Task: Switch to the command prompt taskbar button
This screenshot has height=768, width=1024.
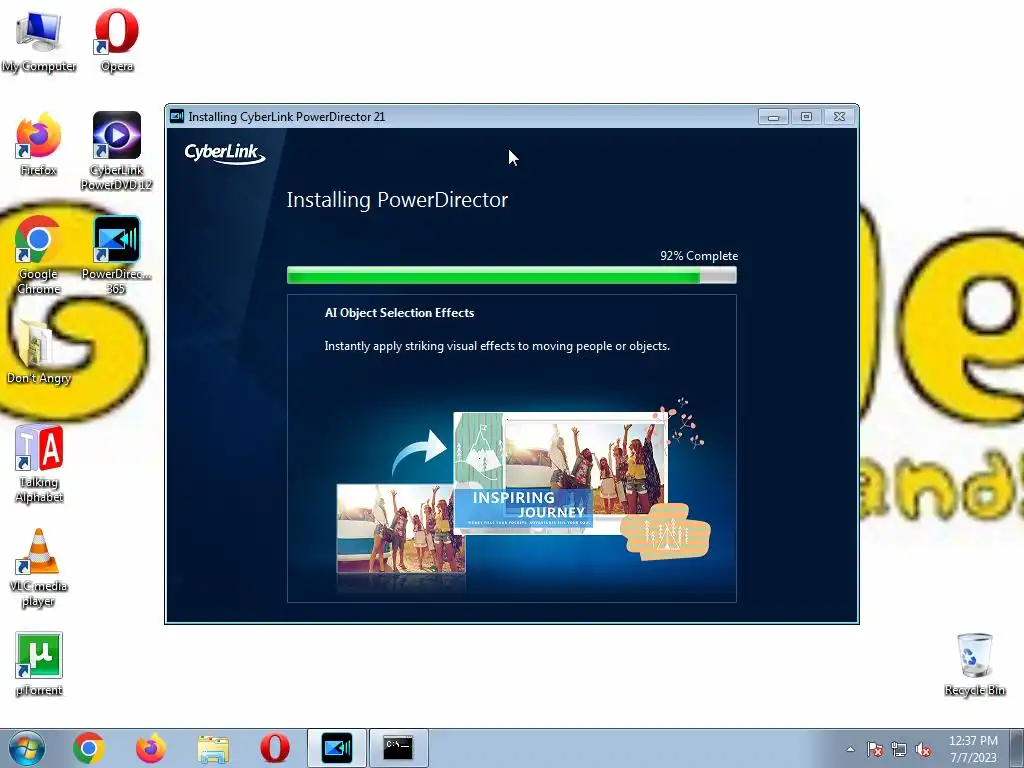Action: pos(398,748)
